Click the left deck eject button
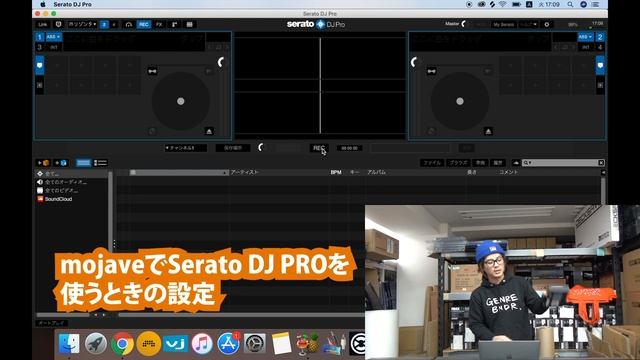Image resolution: width=640 pixels, height=360 pixels. pos(209,131)
